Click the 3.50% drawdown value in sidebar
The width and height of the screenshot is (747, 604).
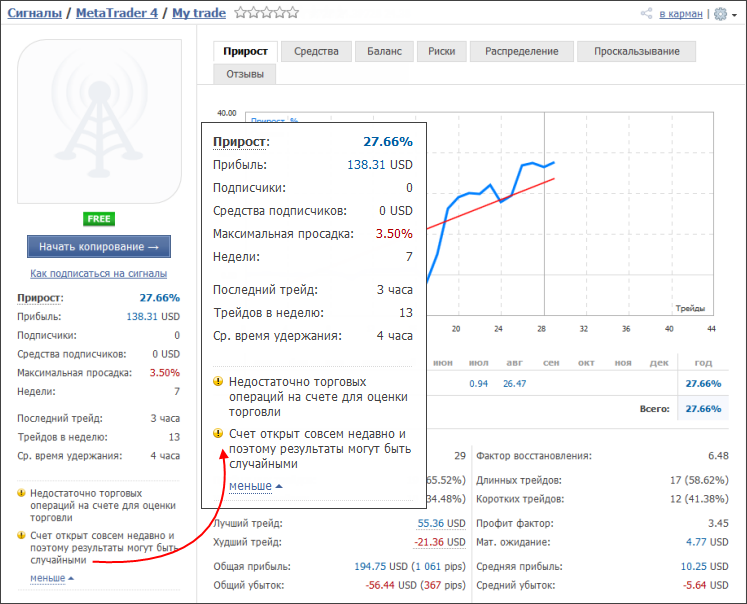point(165,372)
